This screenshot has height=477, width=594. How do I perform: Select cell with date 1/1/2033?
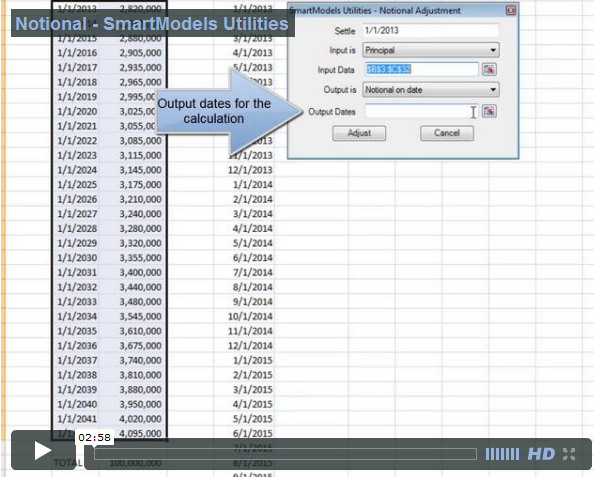(x=77, y=302)
